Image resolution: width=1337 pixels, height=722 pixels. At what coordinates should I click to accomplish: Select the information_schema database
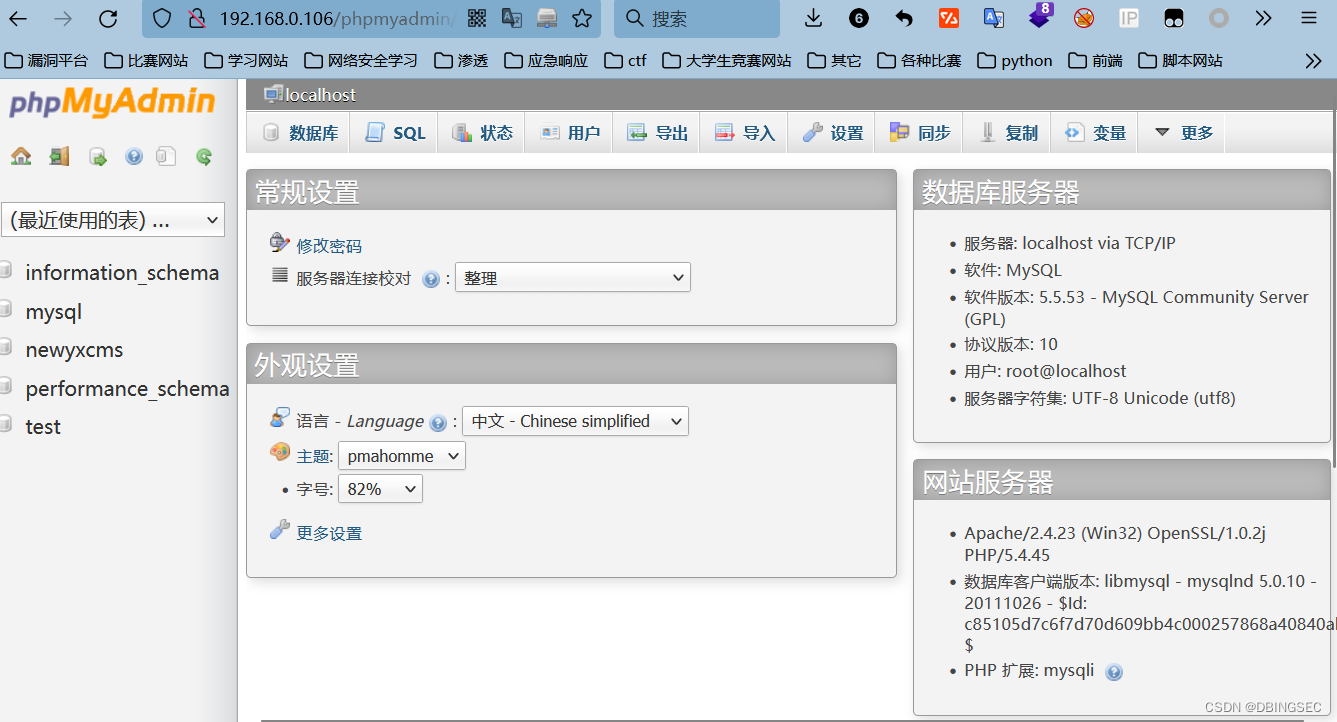point(122,273)
